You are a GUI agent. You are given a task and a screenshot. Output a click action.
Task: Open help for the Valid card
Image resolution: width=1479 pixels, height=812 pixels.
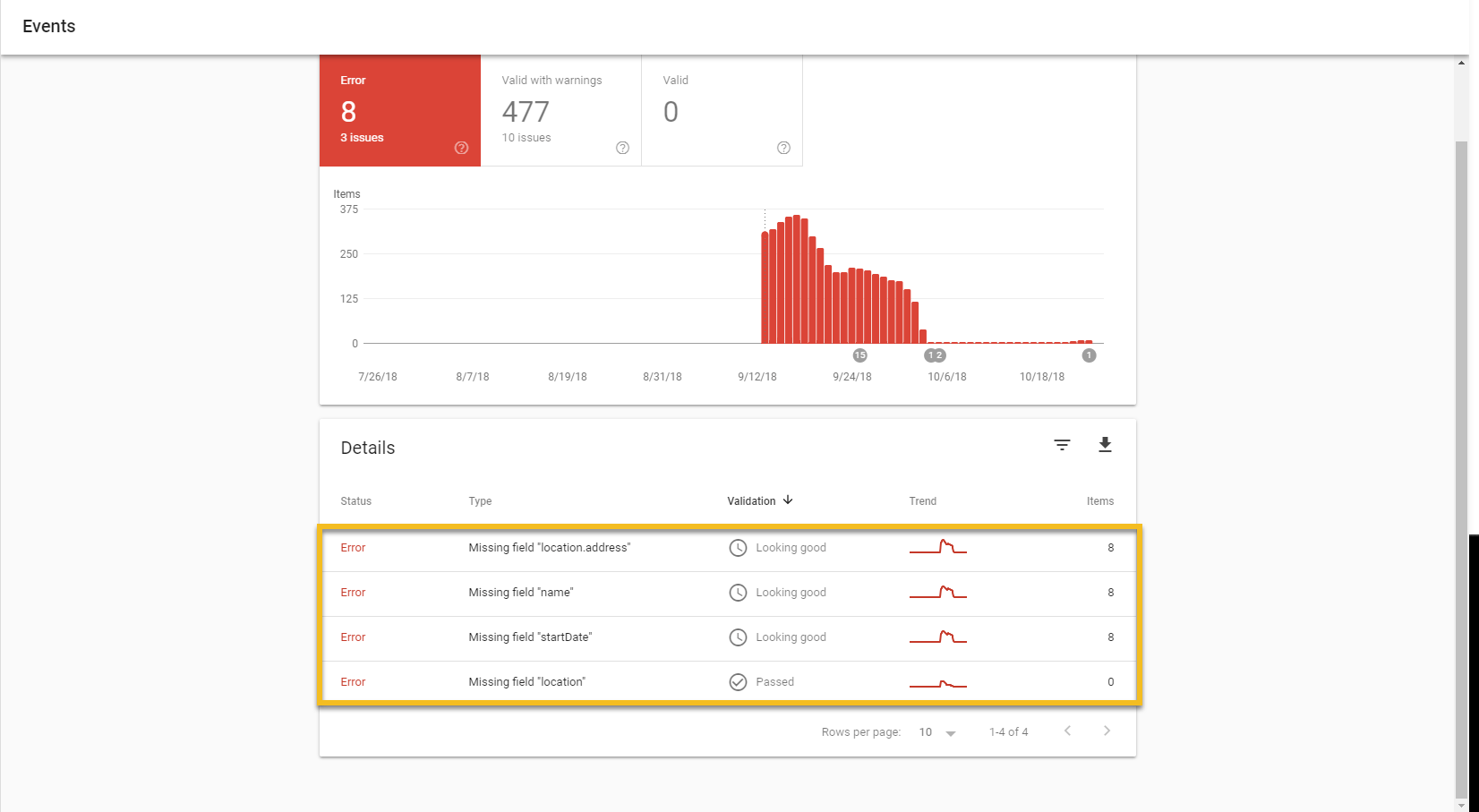[x=783, y=148]
